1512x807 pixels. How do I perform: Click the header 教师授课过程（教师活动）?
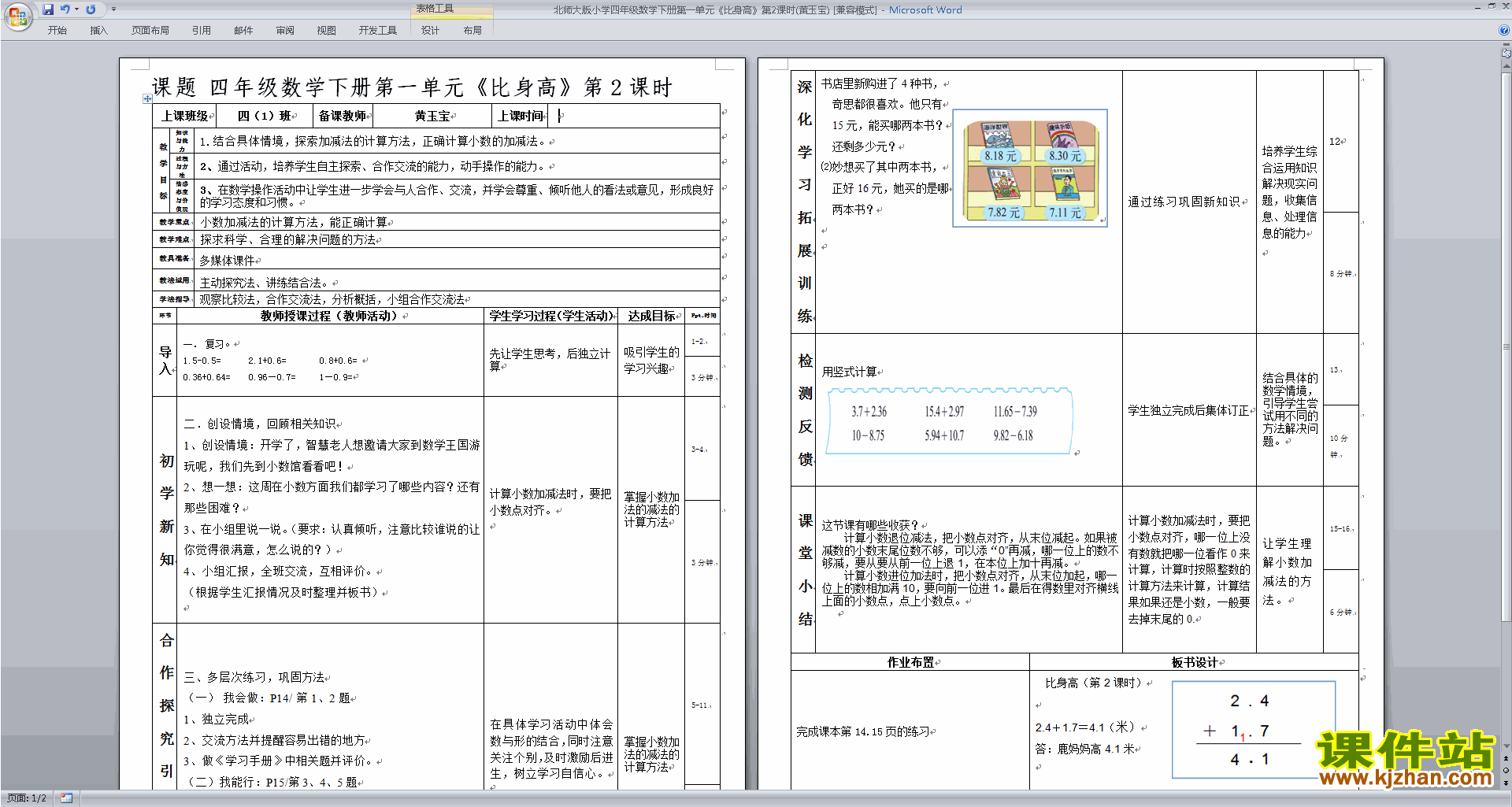[329, 316]
